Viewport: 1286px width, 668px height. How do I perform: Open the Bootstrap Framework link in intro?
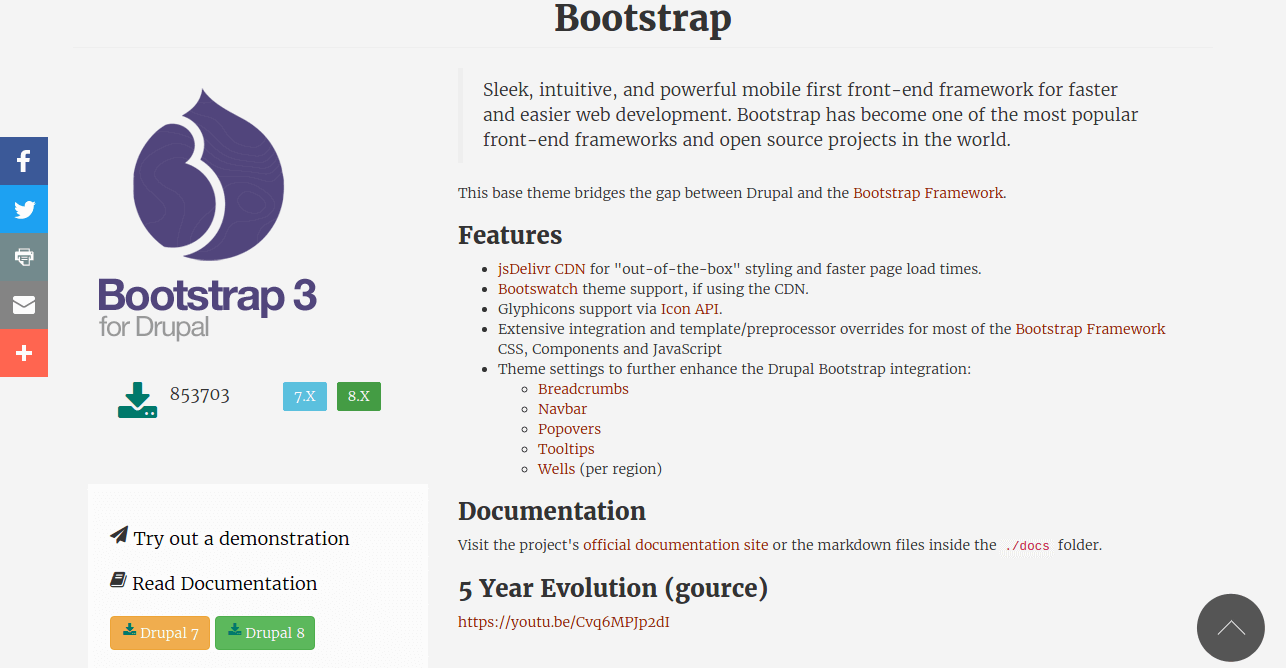(928, 193)
